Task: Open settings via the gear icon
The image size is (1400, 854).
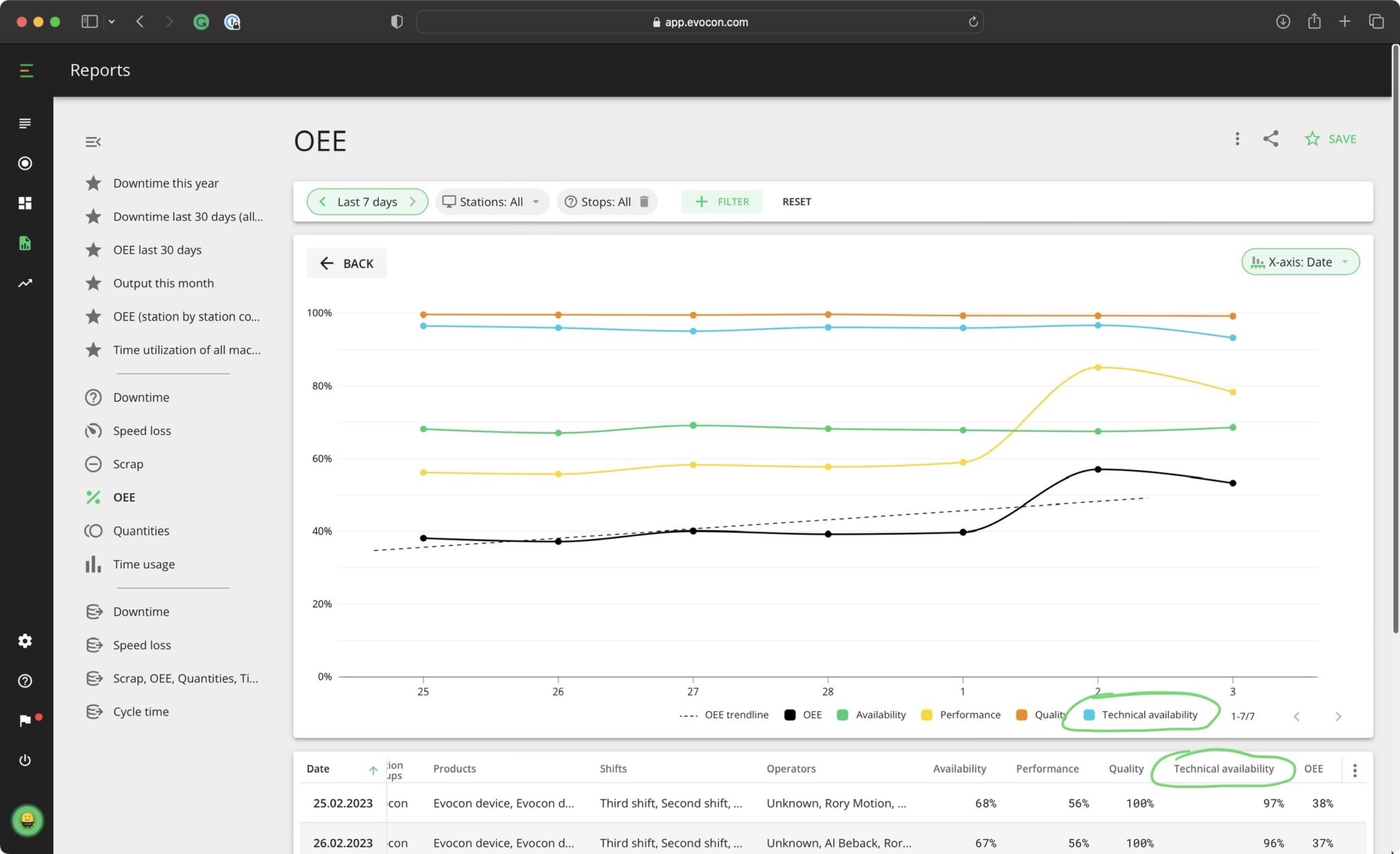Action: (25, 641)
